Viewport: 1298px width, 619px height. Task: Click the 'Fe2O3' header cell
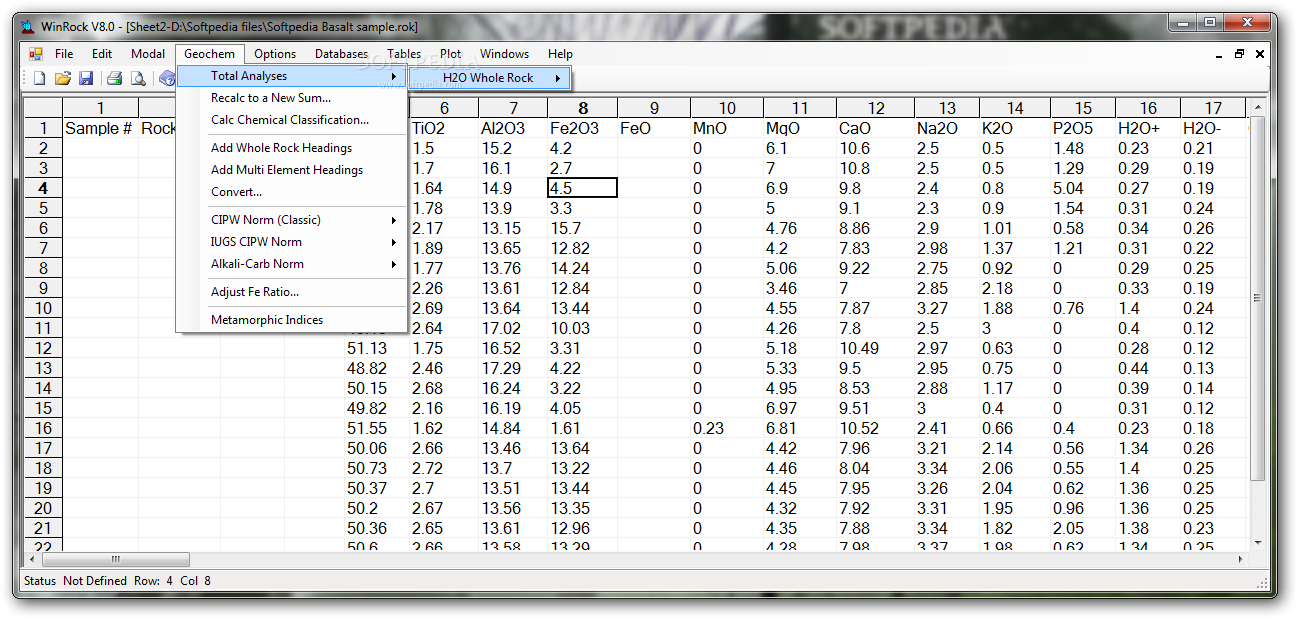[x=583, y=128]
